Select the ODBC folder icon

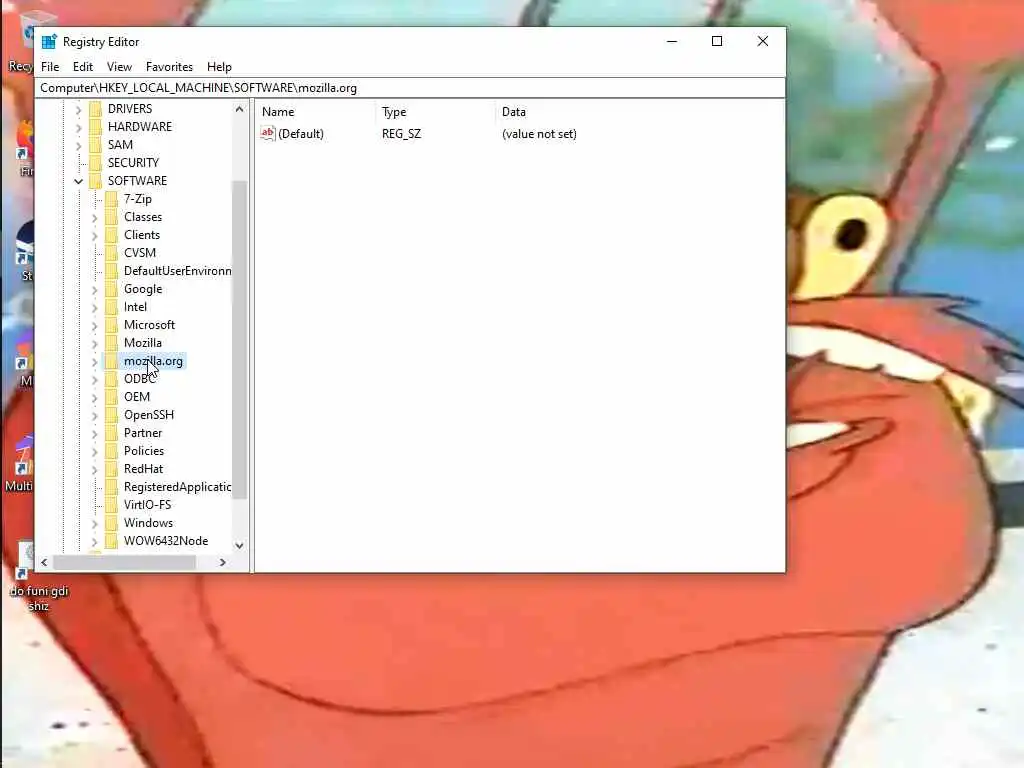click(x=112, y=379)
